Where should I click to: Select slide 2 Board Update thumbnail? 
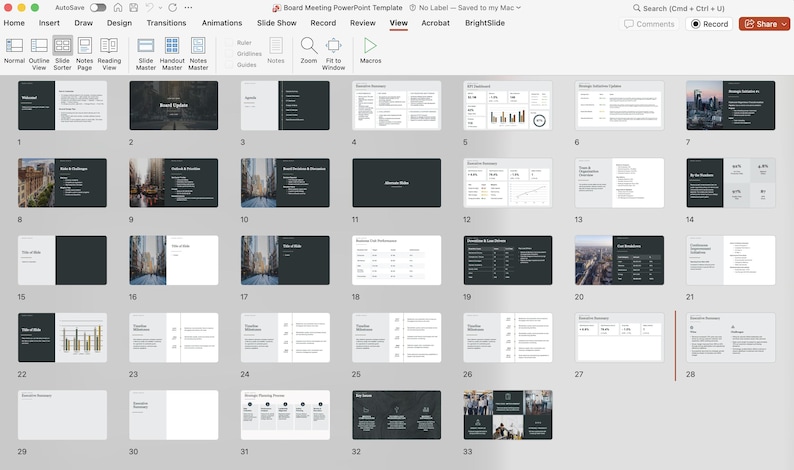pyautogui.click(x=174, y=105)
